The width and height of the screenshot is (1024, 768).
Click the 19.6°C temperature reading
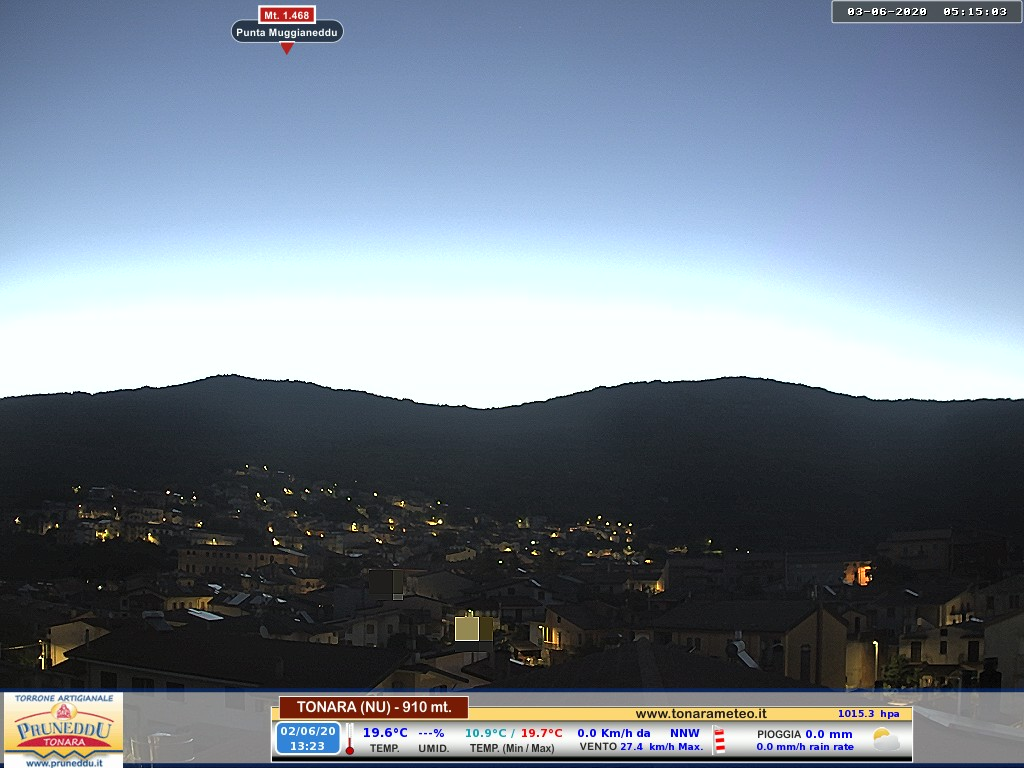click(x=385, y=733)
